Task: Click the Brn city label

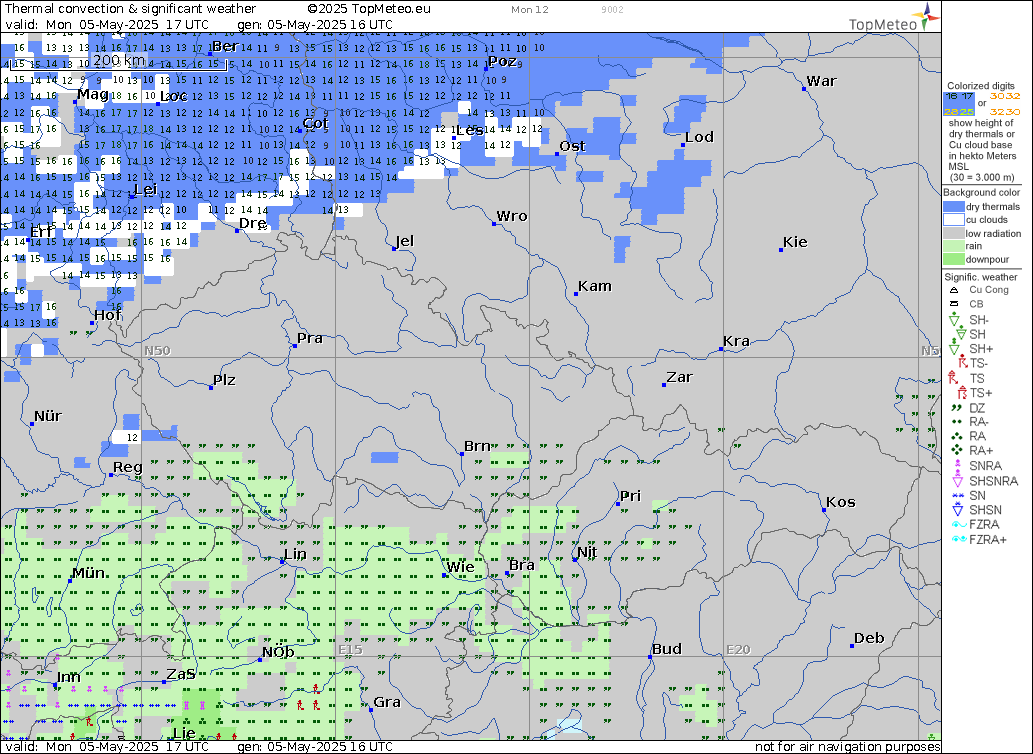Action: point(477,446)
